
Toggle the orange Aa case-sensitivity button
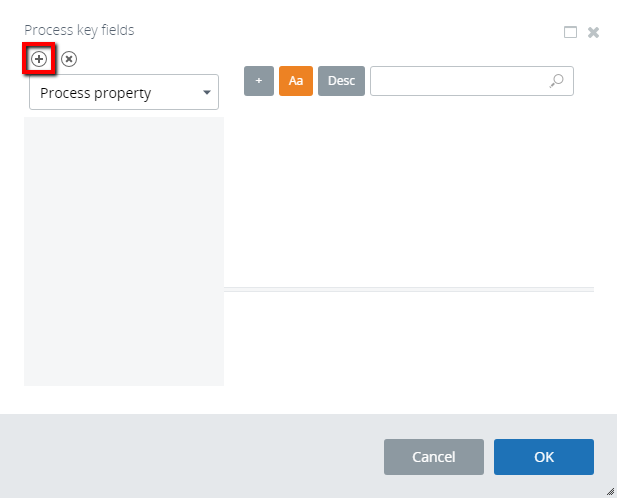pos(296,81)
